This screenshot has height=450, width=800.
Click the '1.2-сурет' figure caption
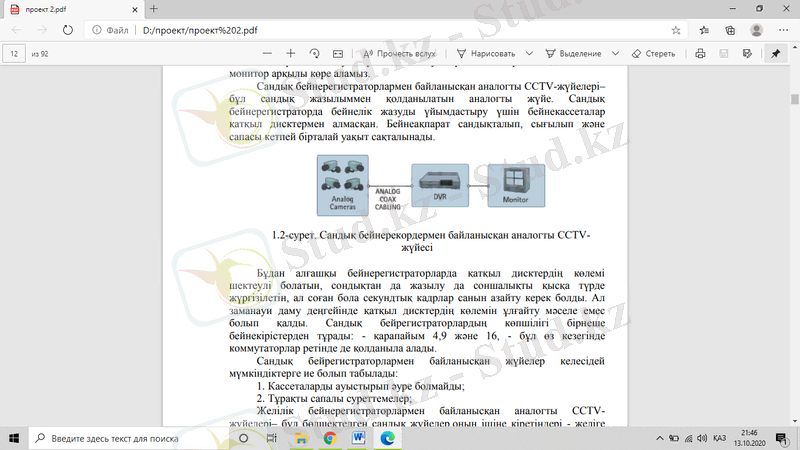pos(431,241)
